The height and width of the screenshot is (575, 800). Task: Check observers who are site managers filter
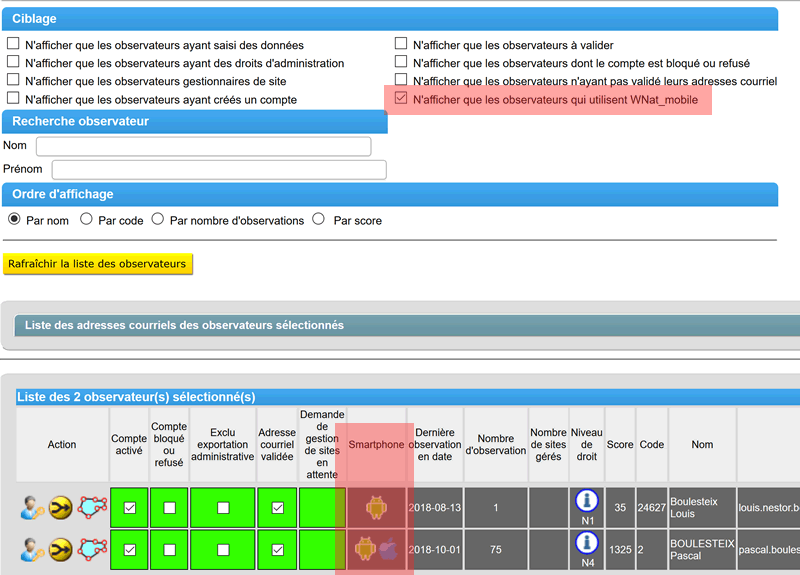[13, 80]
